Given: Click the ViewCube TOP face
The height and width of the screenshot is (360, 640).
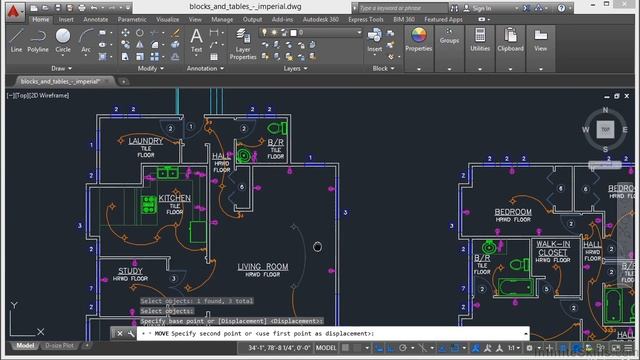Looking at the screenshot, I should click(605, 129).
